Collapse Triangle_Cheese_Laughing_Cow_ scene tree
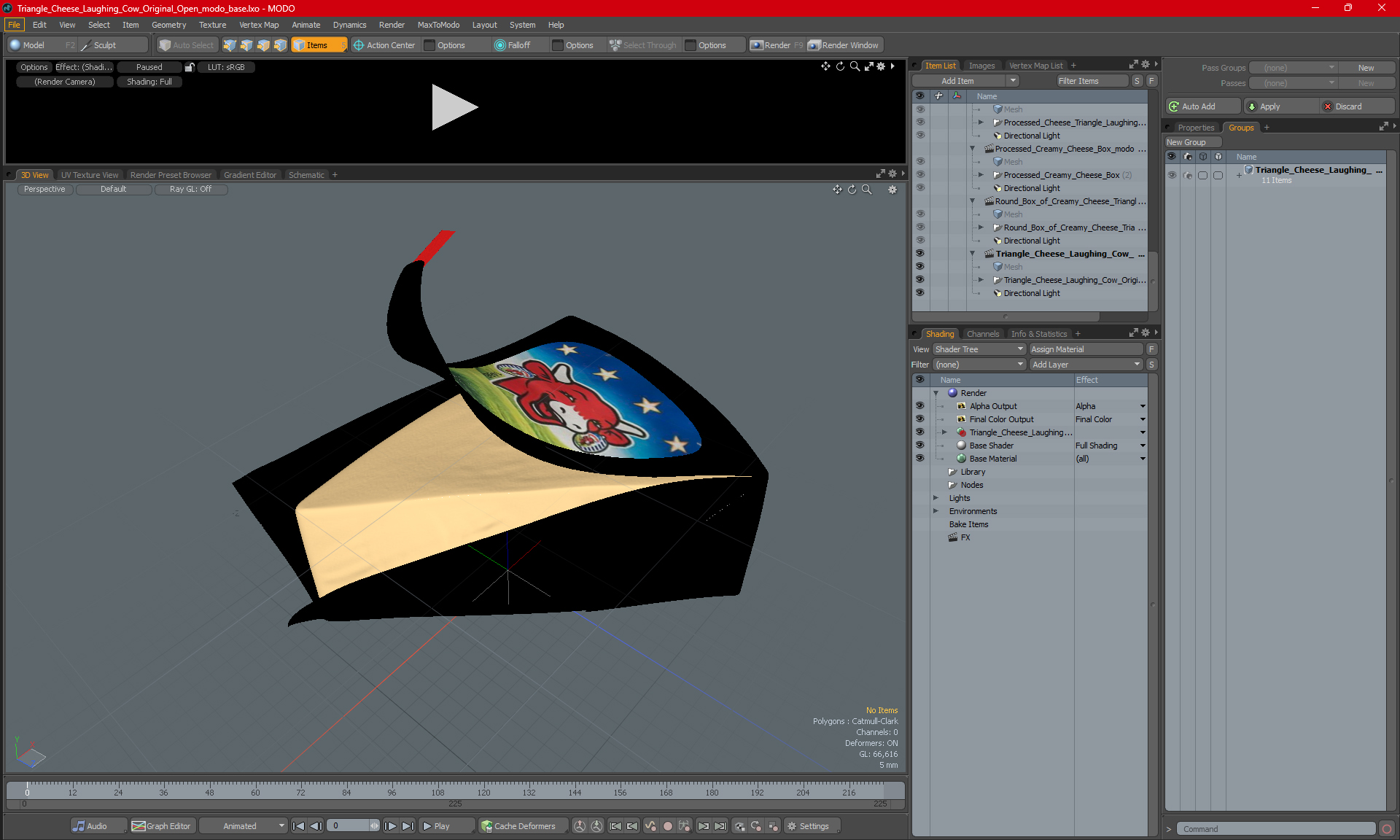The image size is (1400, 840). click(972, 254)
